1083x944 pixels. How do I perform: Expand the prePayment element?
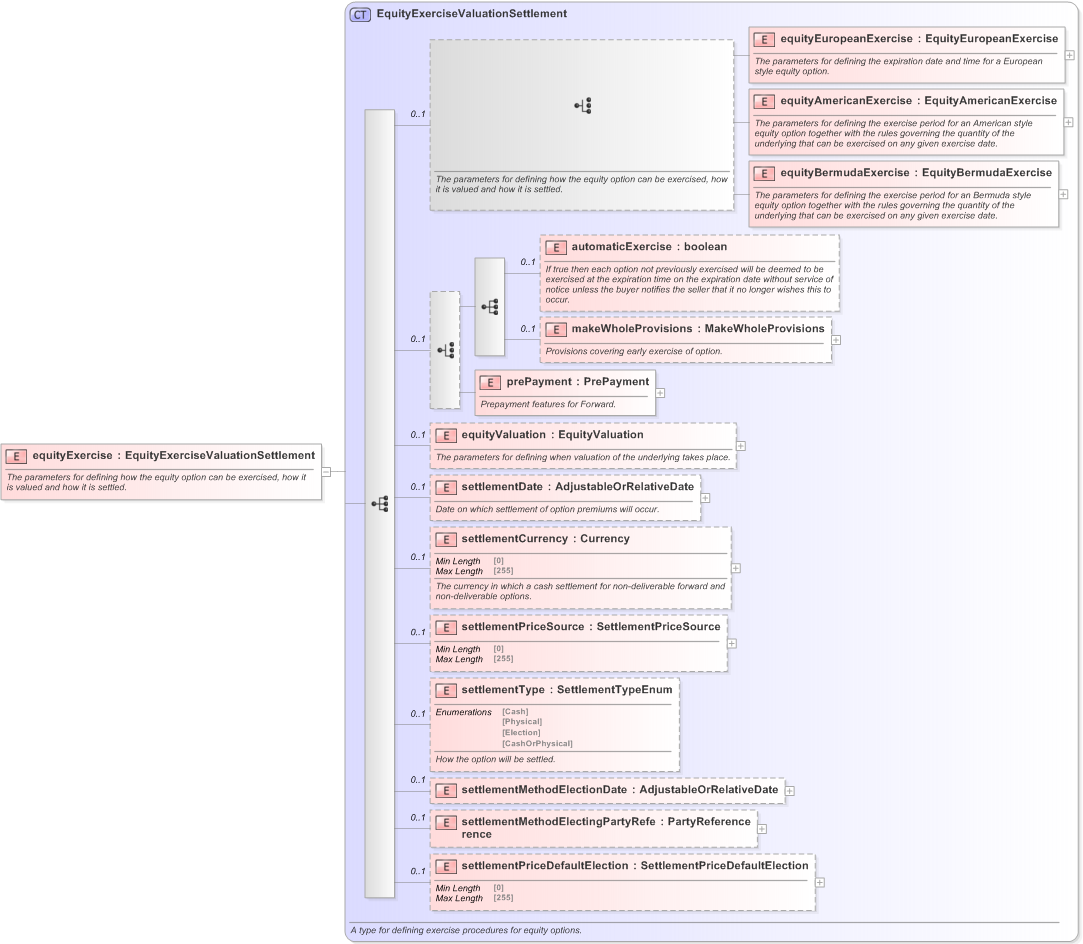pyautogui.click(x=660, y=393)
